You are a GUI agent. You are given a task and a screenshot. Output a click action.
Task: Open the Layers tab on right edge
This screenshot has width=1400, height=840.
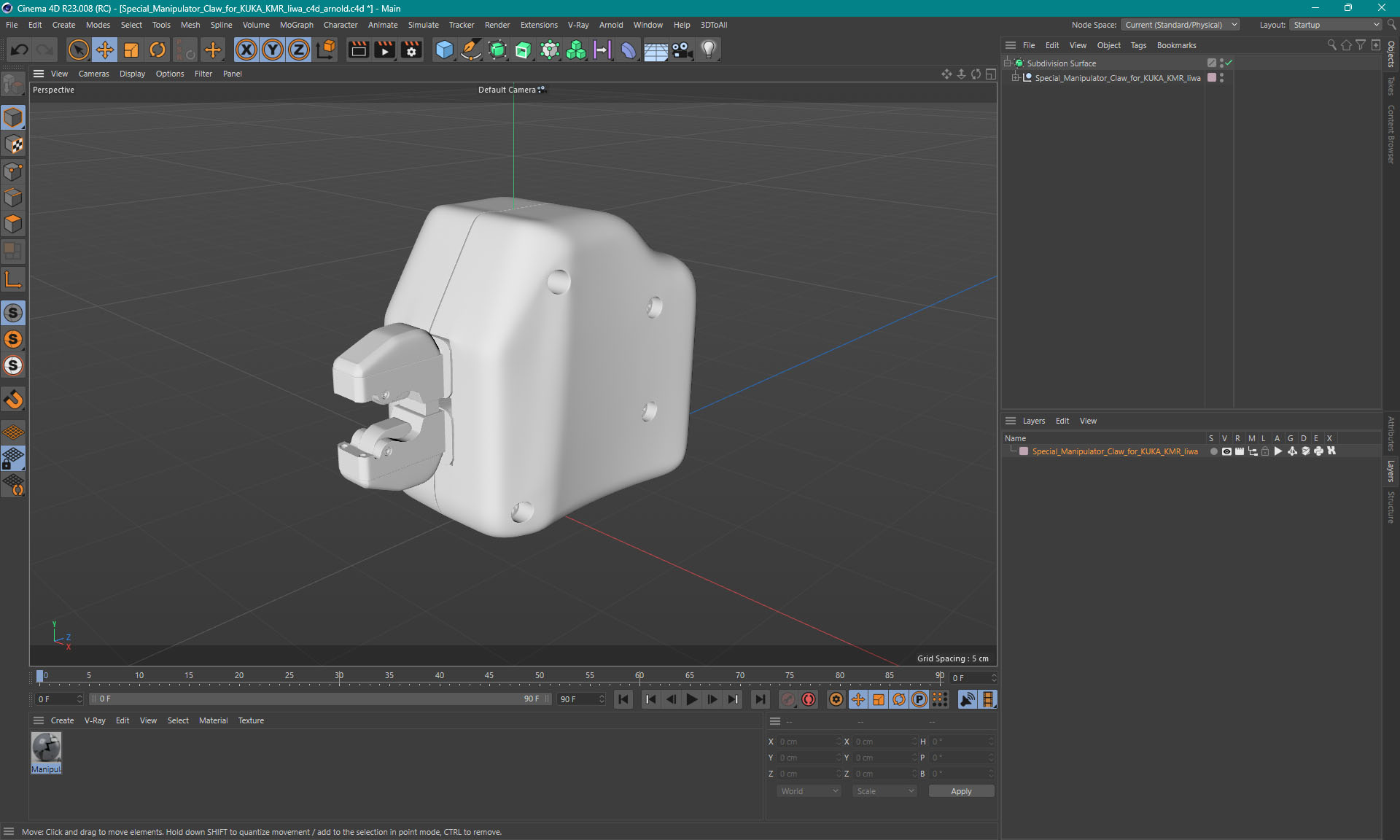point(1391,471)
